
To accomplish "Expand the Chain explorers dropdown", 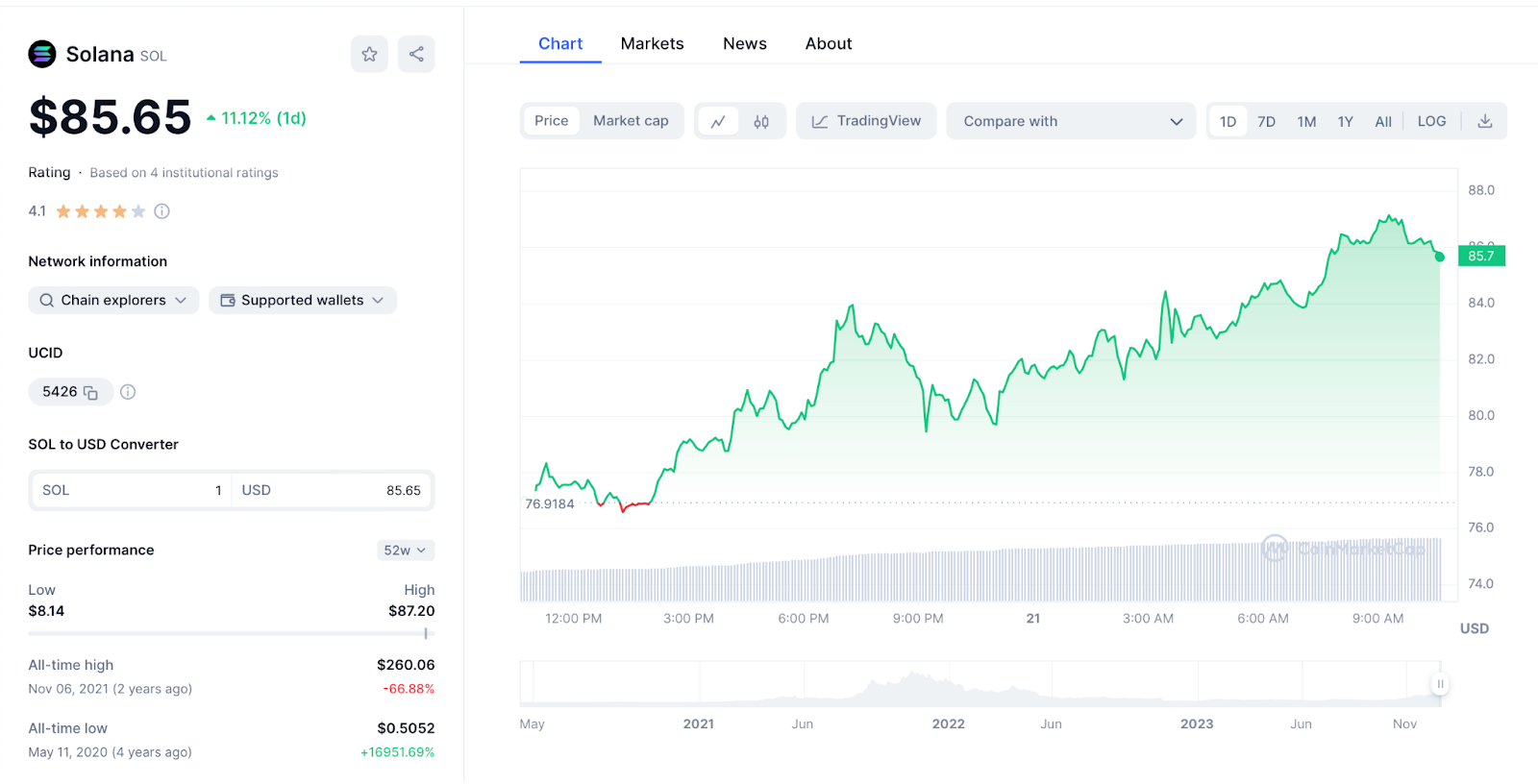I will point(113,300).
